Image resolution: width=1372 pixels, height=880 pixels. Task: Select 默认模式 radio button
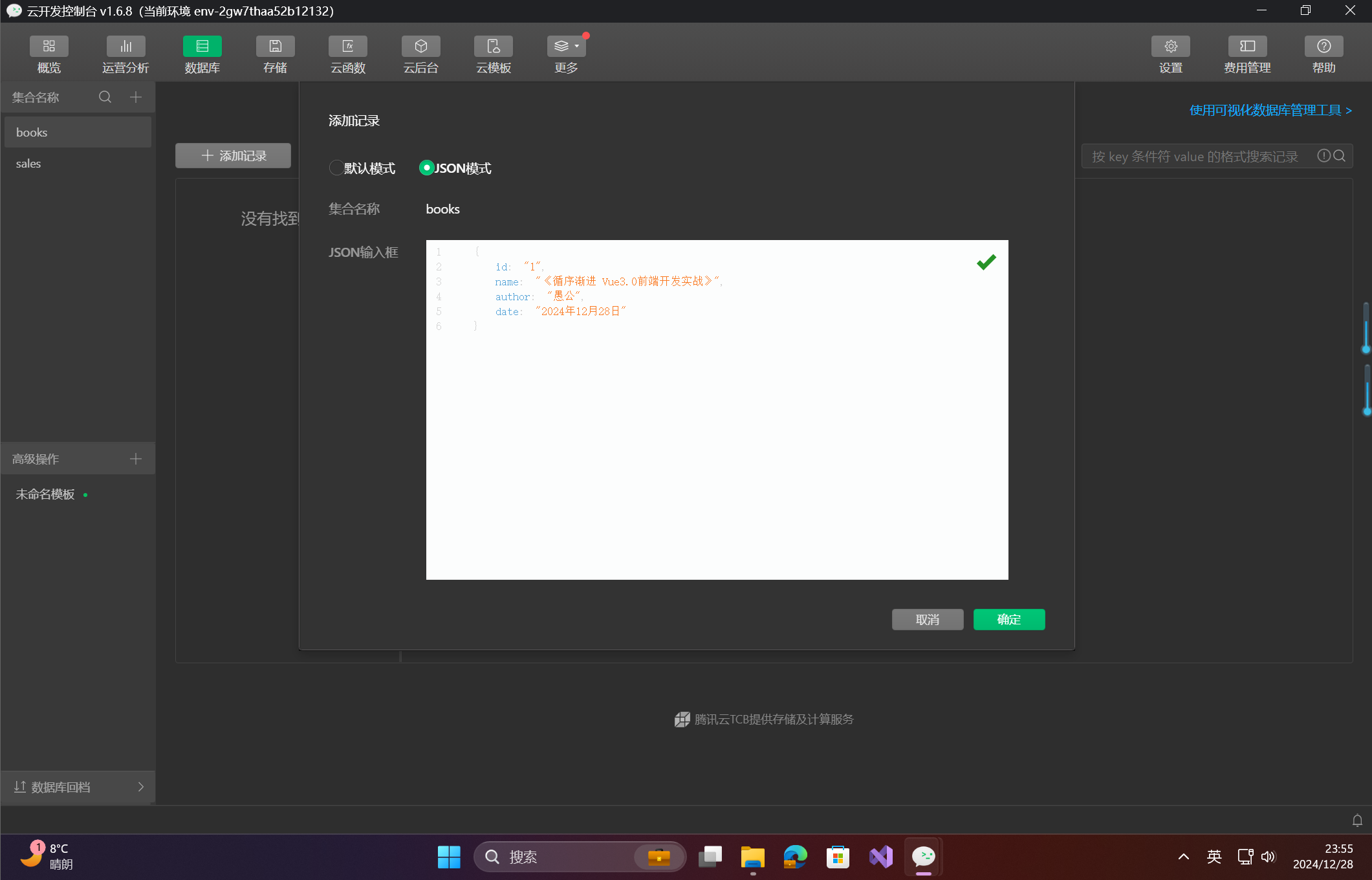336,168
